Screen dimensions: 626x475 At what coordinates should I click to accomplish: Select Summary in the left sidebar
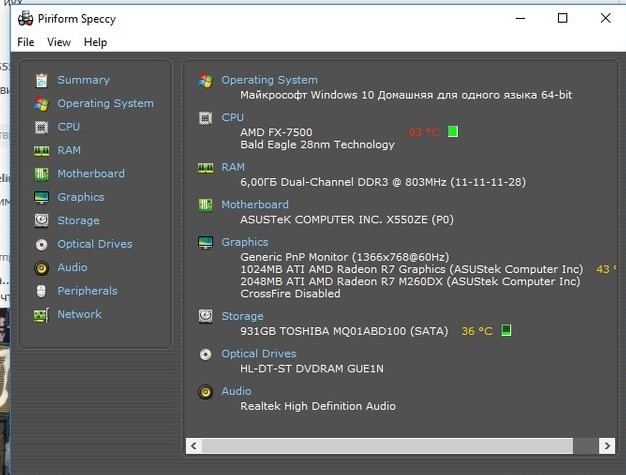pos(83,80)
